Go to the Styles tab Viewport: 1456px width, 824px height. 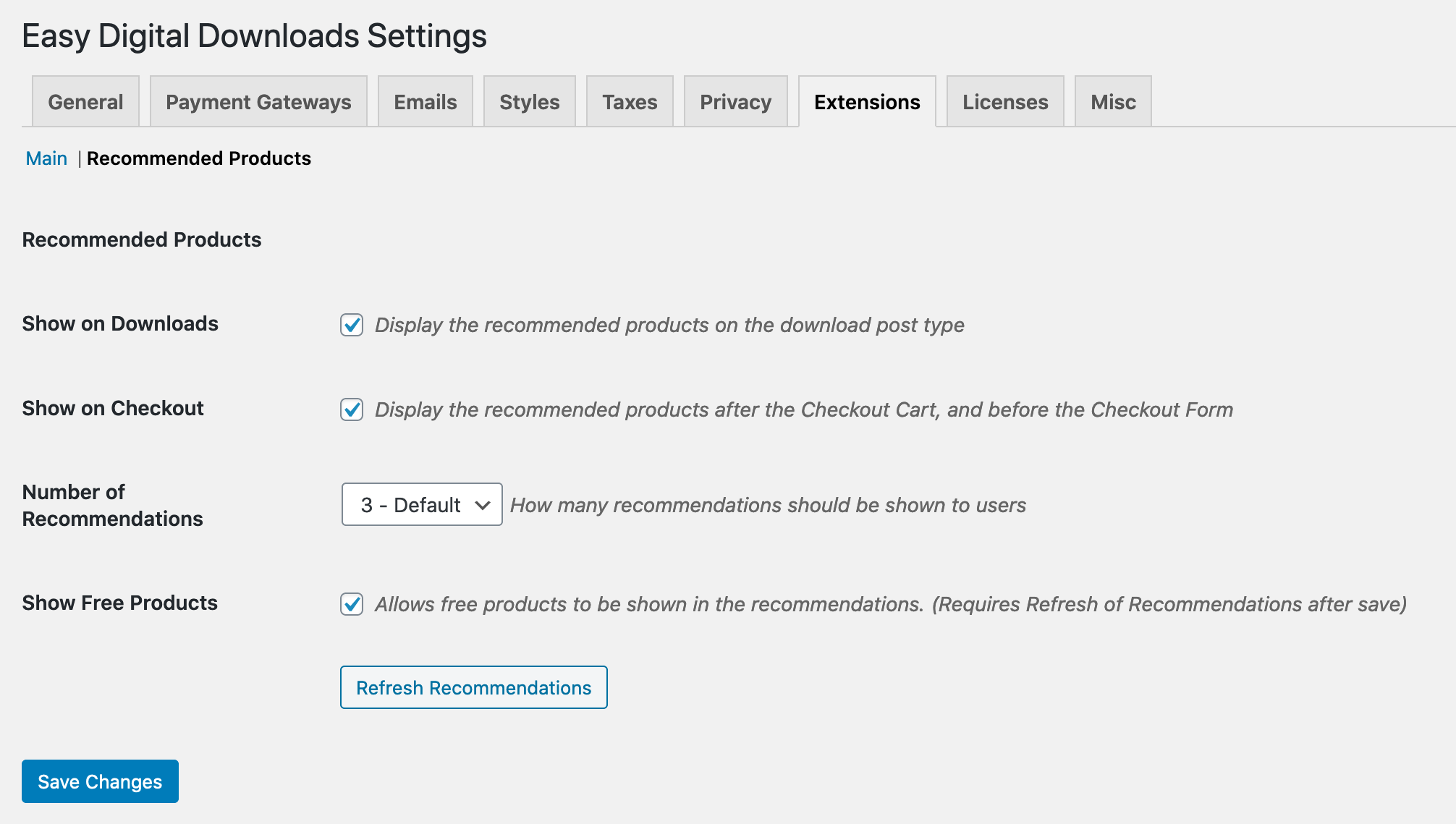coord(529,102)
